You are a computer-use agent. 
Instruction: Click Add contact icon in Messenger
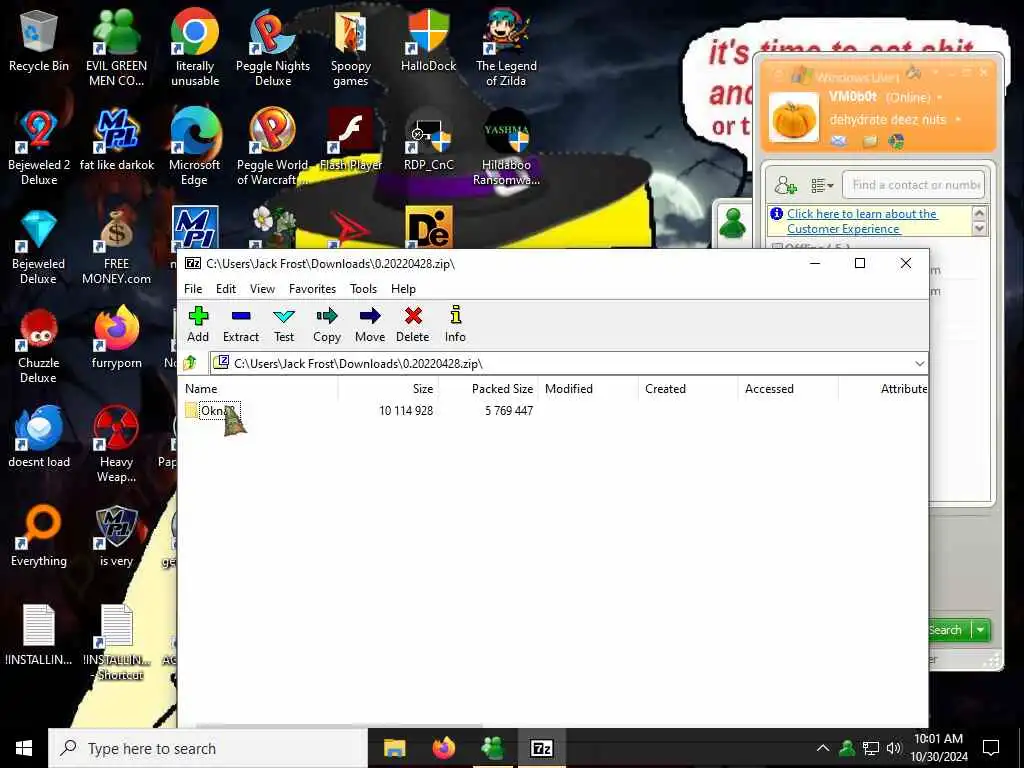[x=786, y=186]
